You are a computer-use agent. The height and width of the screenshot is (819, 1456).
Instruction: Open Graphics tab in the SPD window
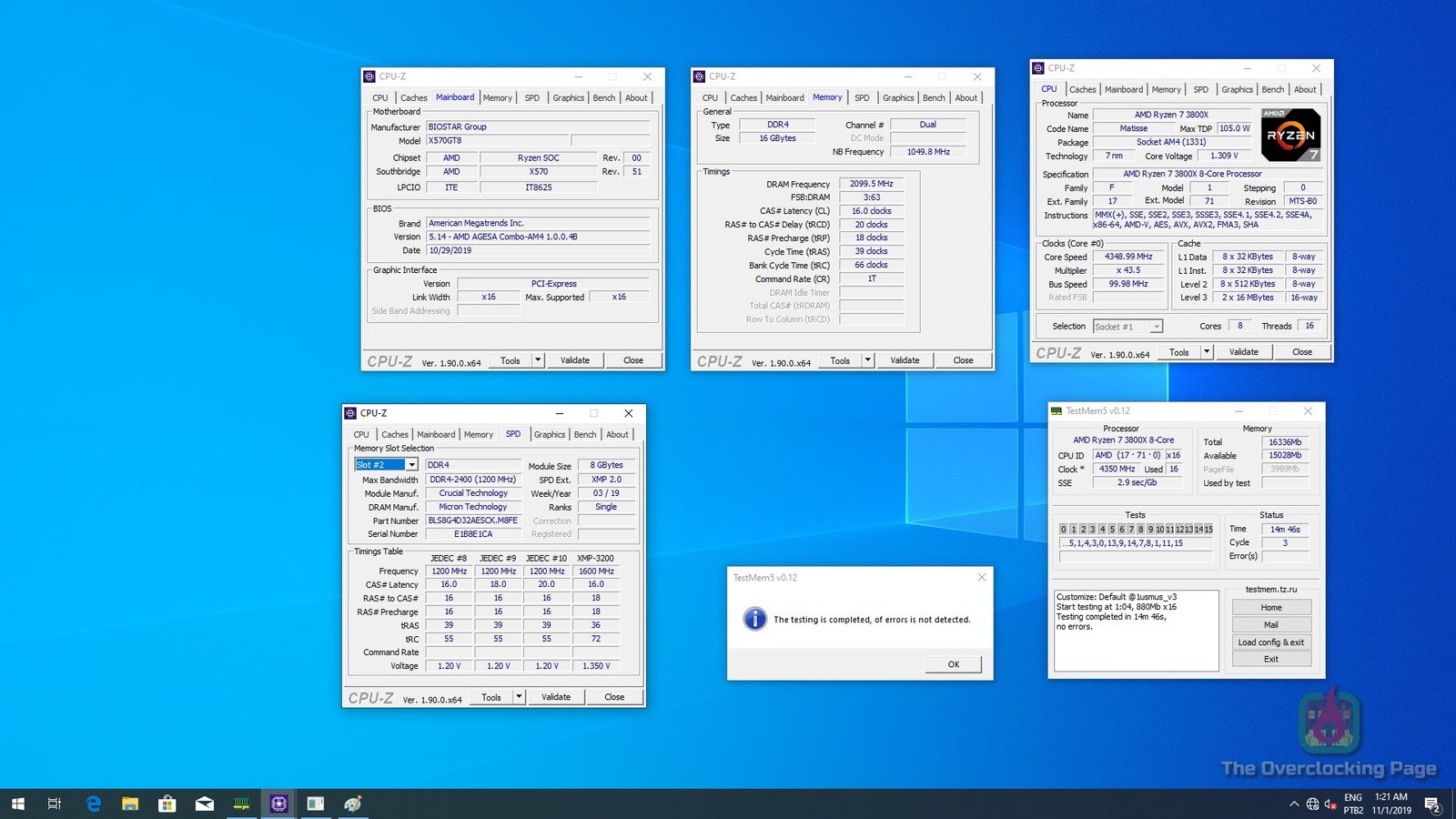(x=549, y=434)
